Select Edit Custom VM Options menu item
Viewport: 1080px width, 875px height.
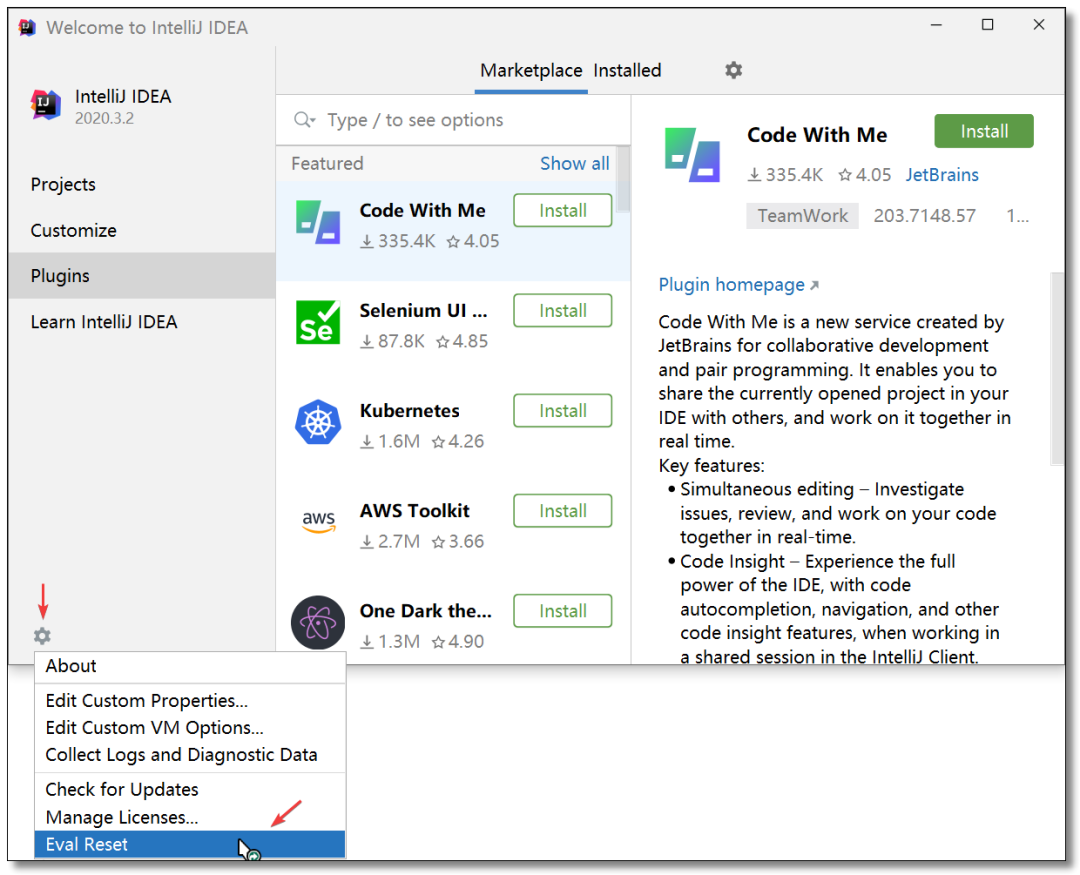190,728
